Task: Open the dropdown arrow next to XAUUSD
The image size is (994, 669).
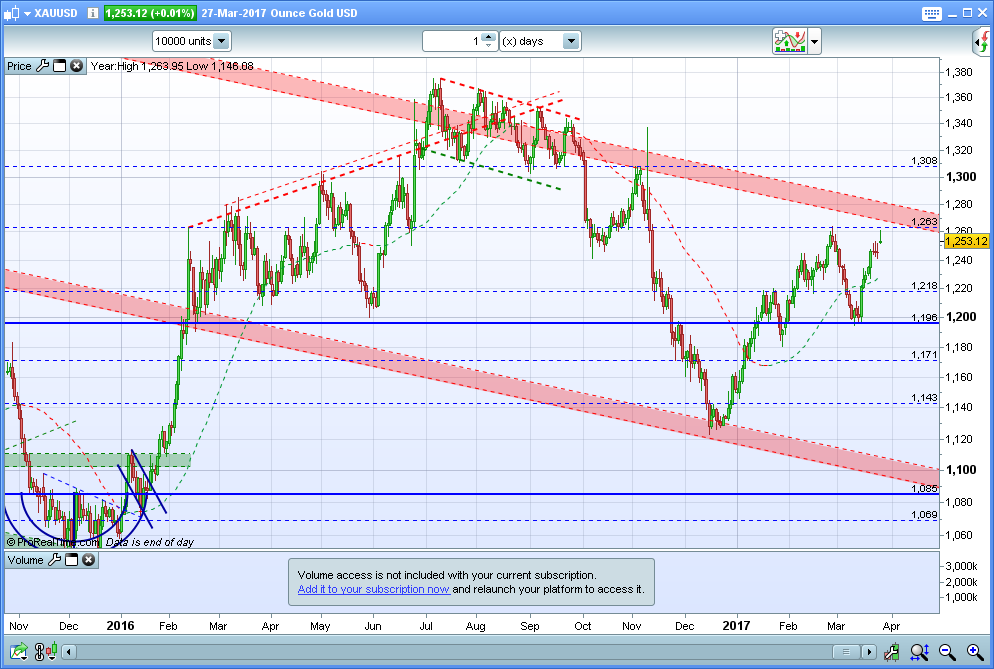Action: [x=27, y=13]
